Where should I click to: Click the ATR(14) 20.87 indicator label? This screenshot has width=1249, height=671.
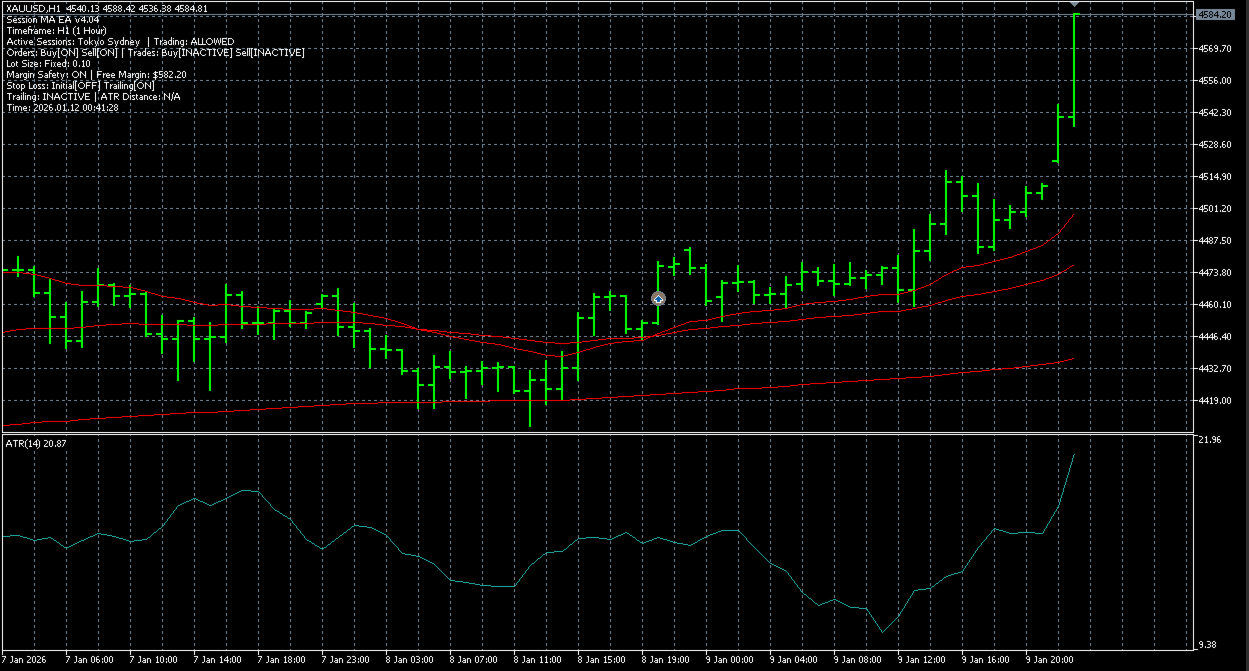[35, 442]
